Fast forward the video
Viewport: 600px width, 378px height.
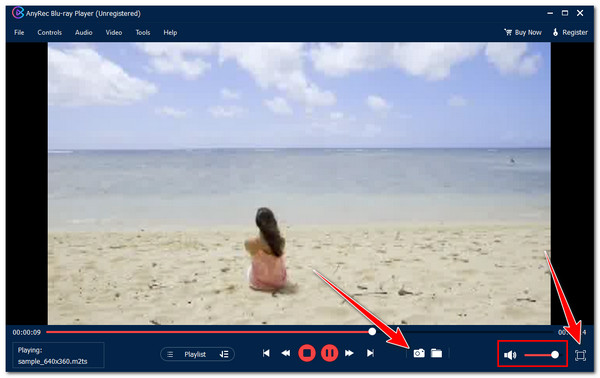[x=349, y=353]
